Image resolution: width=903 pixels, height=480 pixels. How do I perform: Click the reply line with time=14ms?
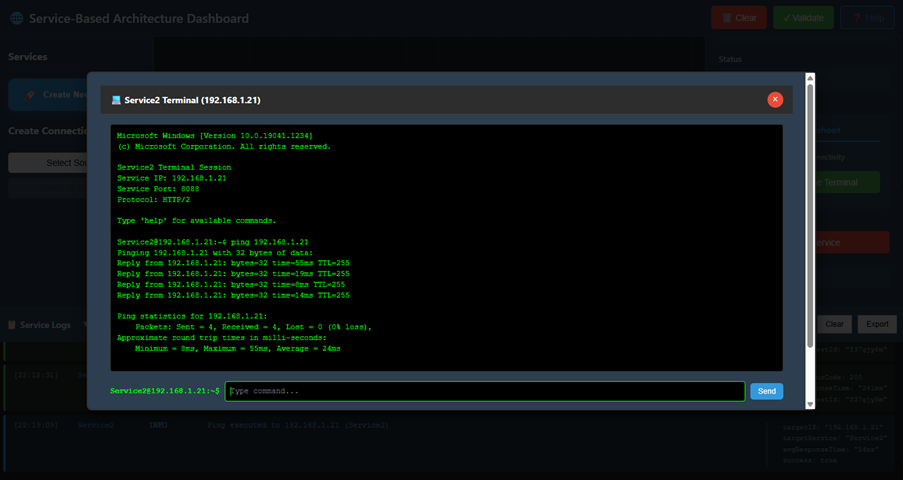pos(233,295)
